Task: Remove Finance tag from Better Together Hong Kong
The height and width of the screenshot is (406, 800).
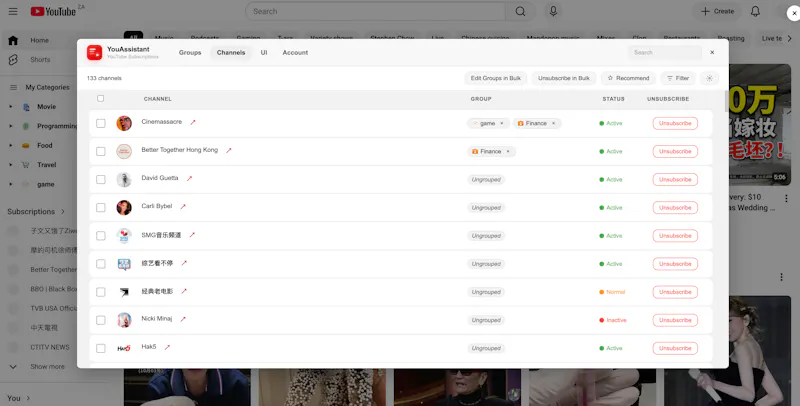Action: click(x=508, y=151)
